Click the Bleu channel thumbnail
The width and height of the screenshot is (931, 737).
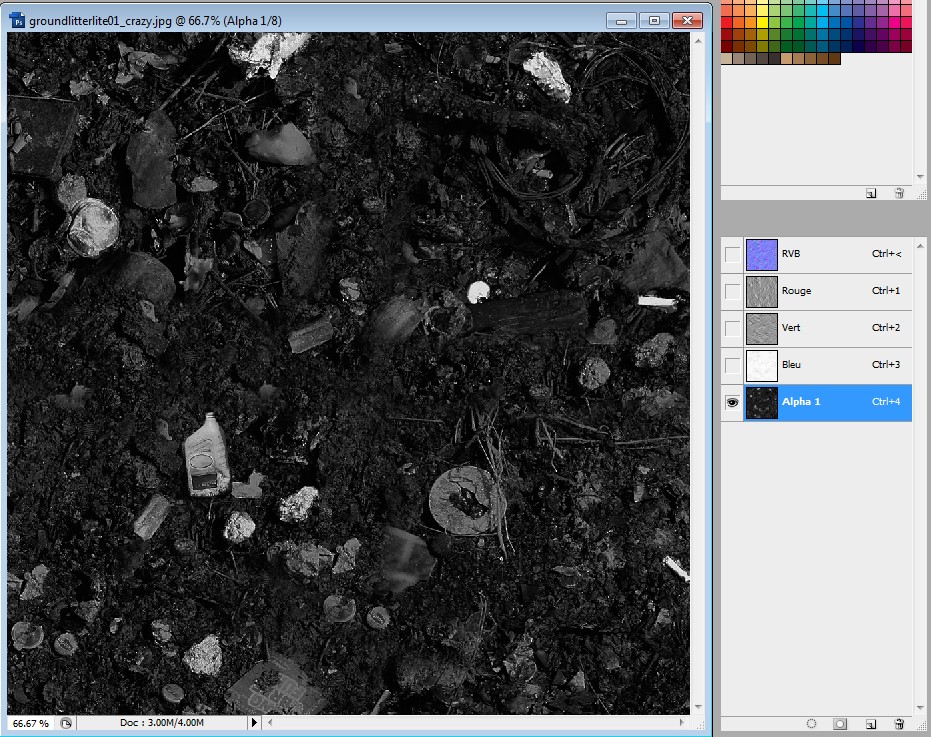click(x=761, y=365)
